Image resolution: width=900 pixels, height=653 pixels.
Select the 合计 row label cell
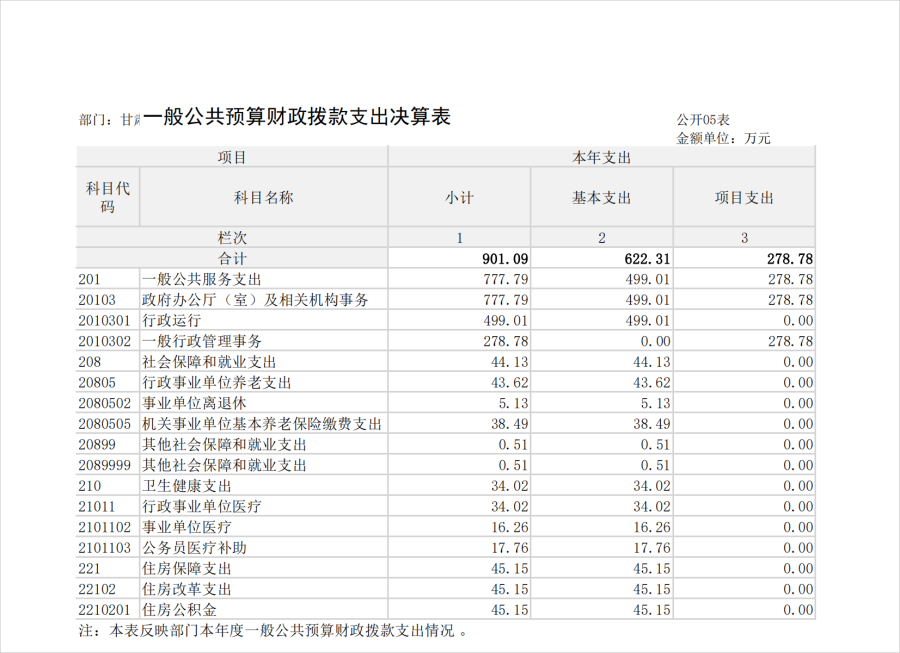(232, 258)
